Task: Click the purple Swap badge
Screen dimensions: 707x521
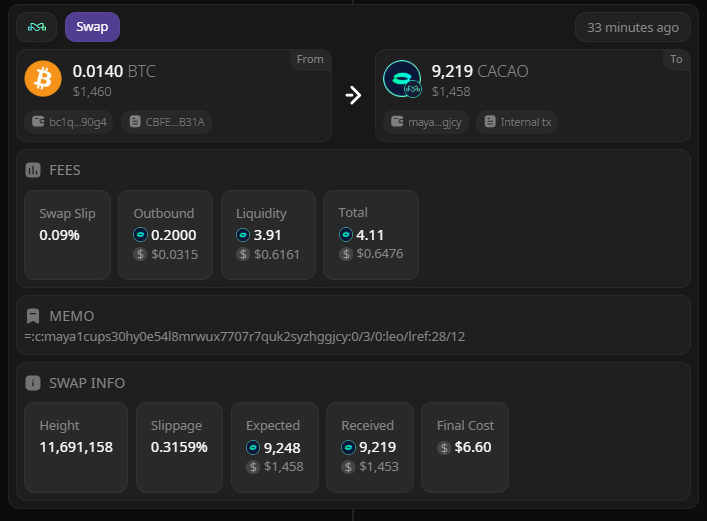Action: pos(92,27)
